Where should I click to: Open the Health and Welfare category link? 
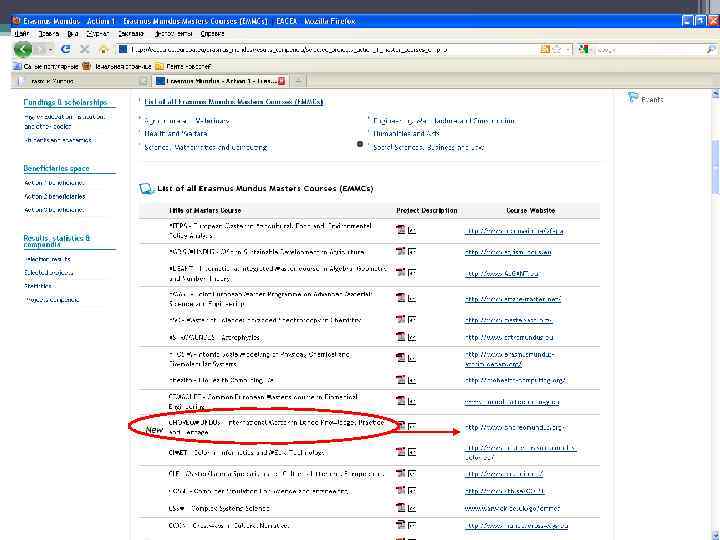tap(176, 133)
